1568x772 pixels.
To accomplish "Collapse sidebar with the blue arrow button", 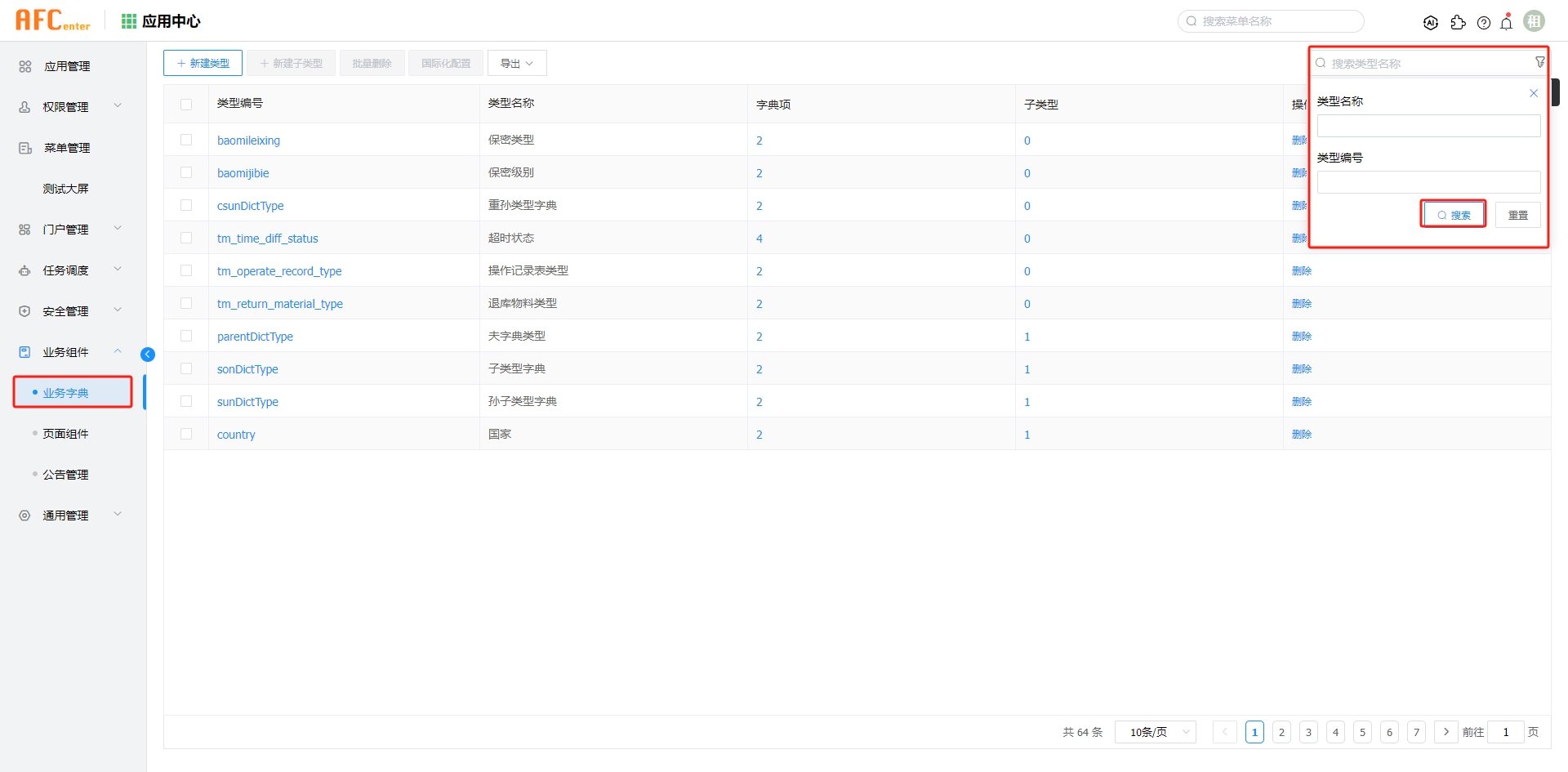I will point(148,354).
